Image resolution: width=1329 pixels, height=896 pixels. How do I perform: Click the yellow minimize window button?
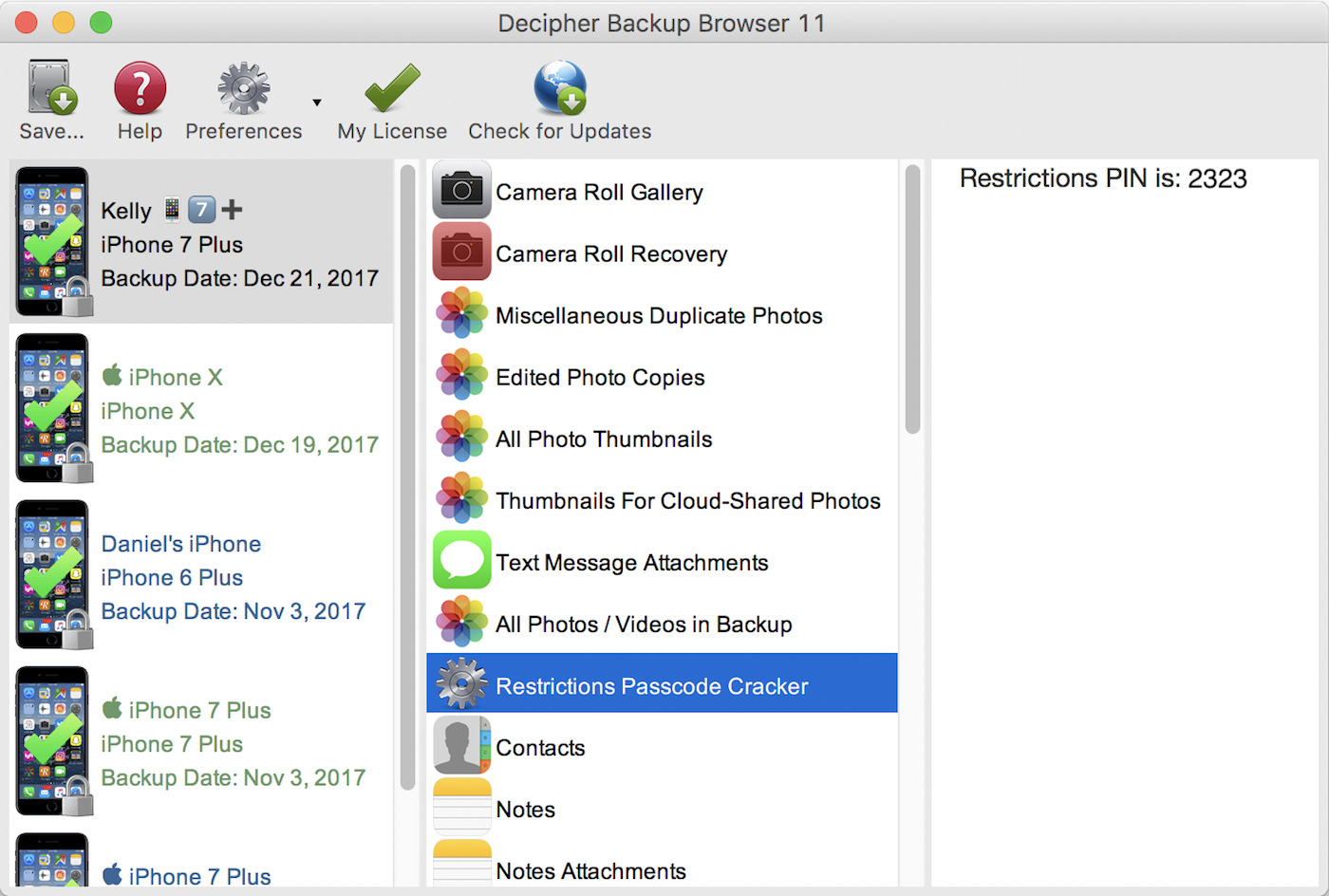[x=64, y=23]
